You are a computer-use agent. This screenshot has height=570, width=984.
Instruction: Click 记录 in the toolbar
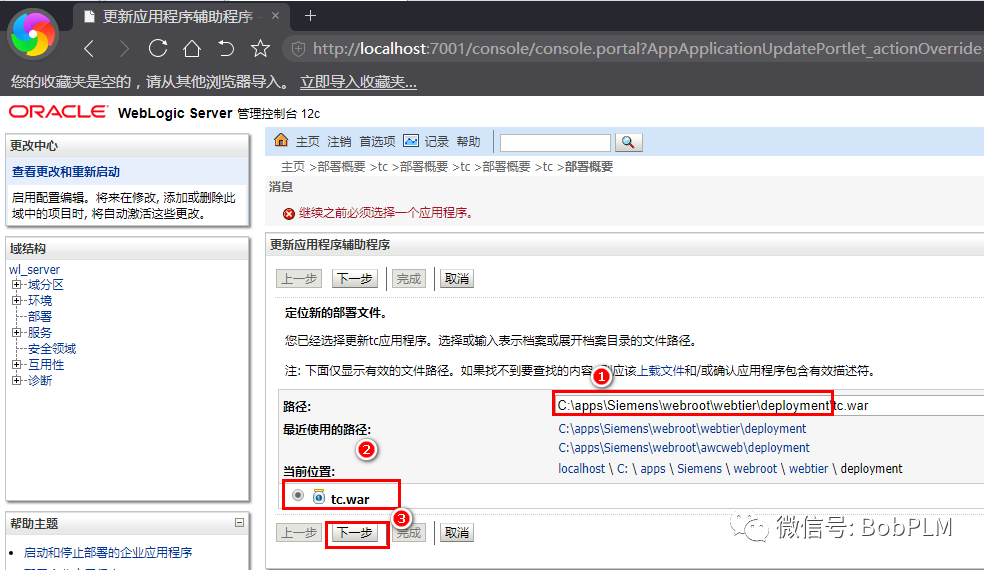pos(437,142)
